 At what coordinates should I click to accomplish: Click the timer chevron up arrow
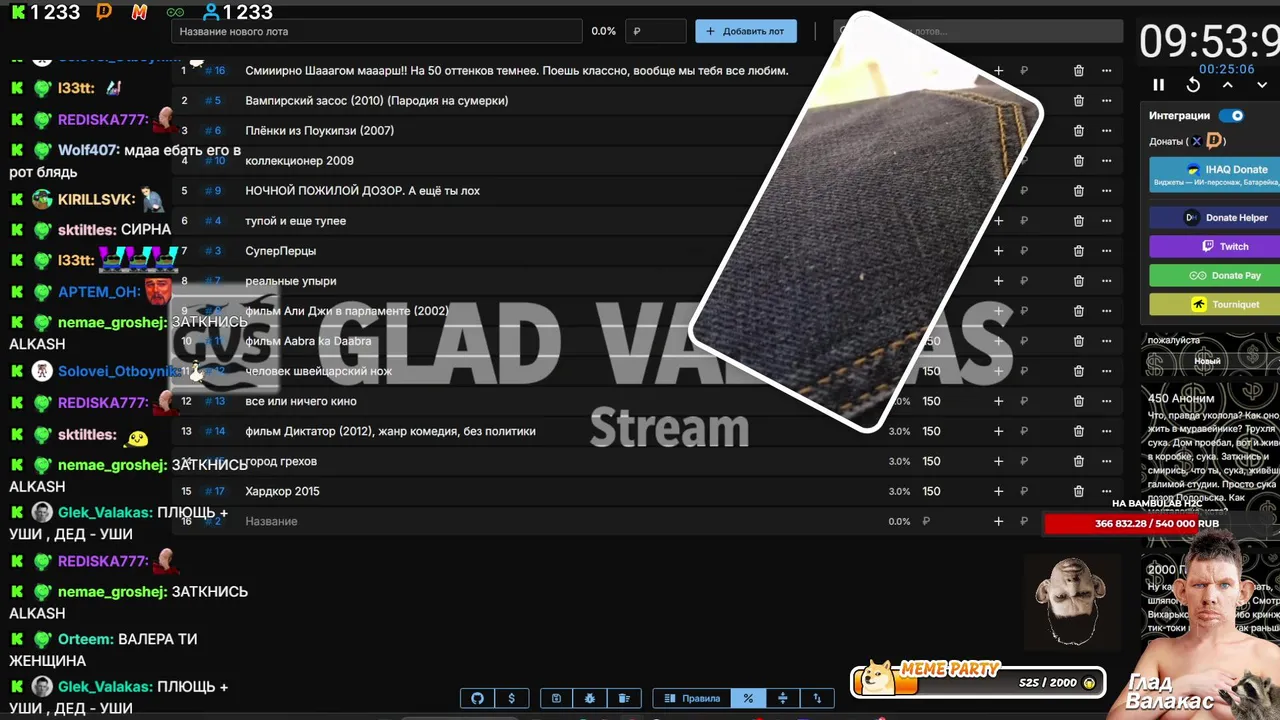tap(1227, 85)
